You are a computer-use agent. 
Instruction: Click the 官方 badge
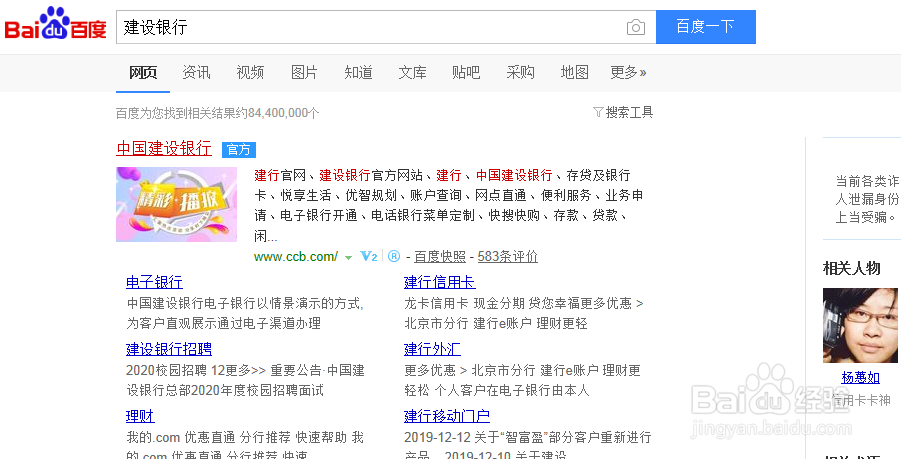click(x=238, y=150)
